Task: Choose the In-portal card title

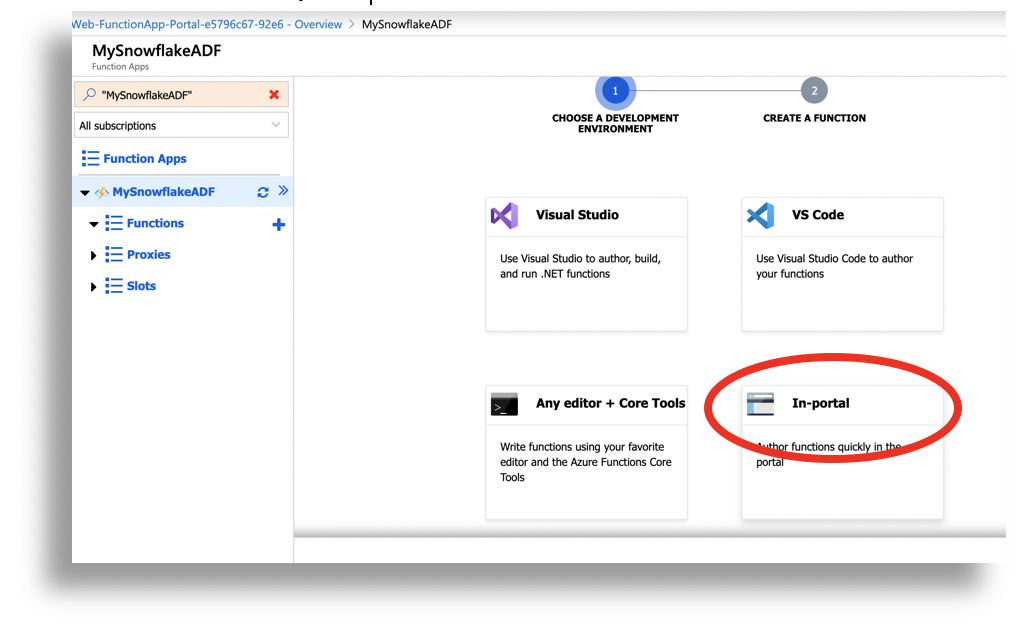Action: tap(821, 403)
